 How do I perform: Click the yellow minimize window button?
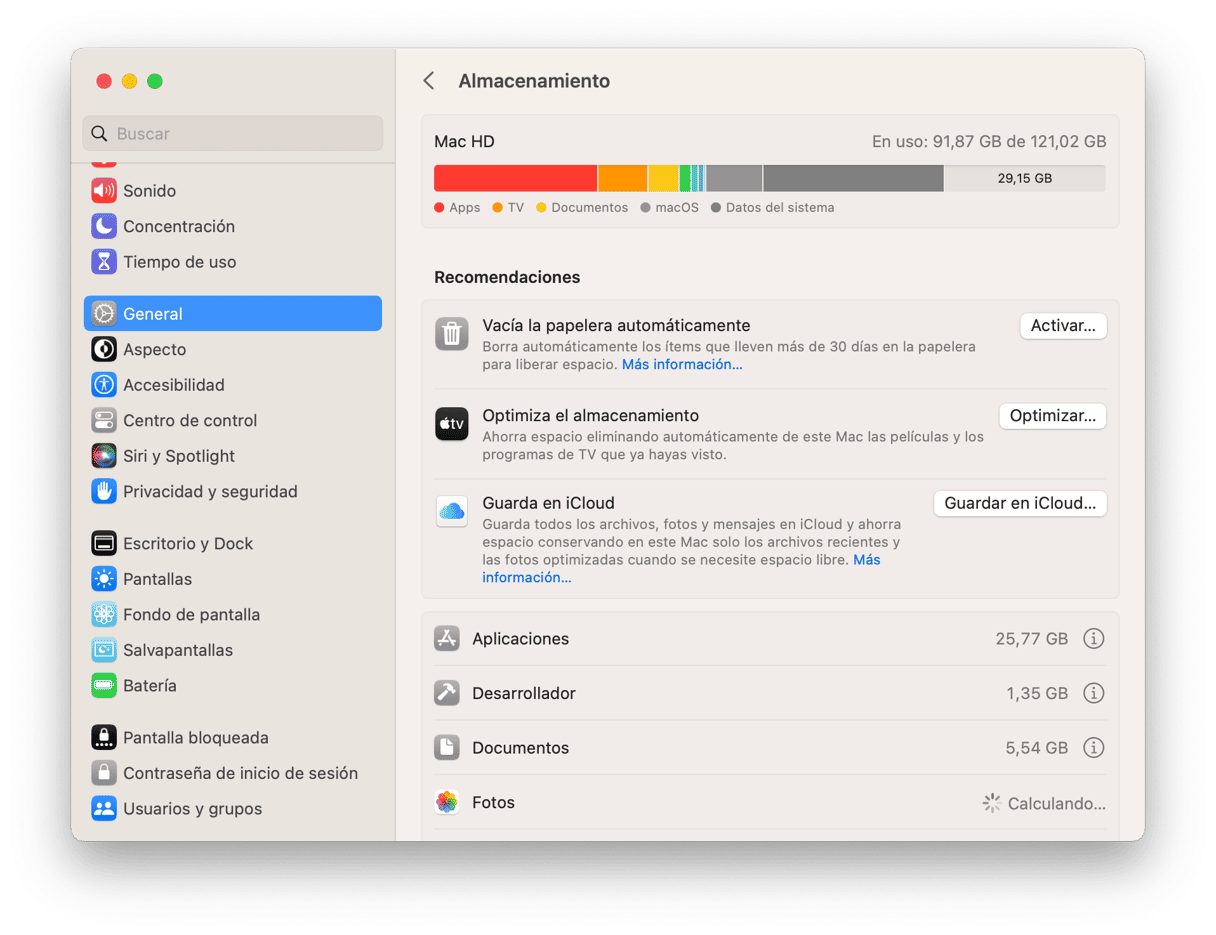coord(129,81)
